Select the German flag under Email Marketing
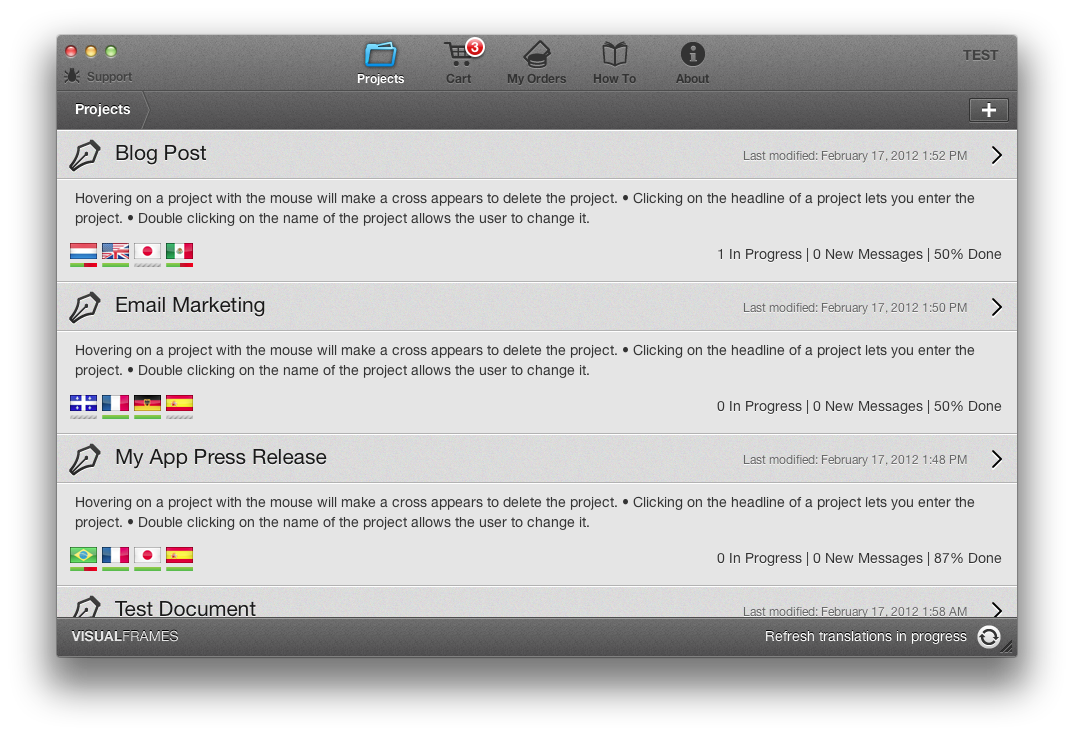Viewport: 1074px width, 736px height. point(147,406)
